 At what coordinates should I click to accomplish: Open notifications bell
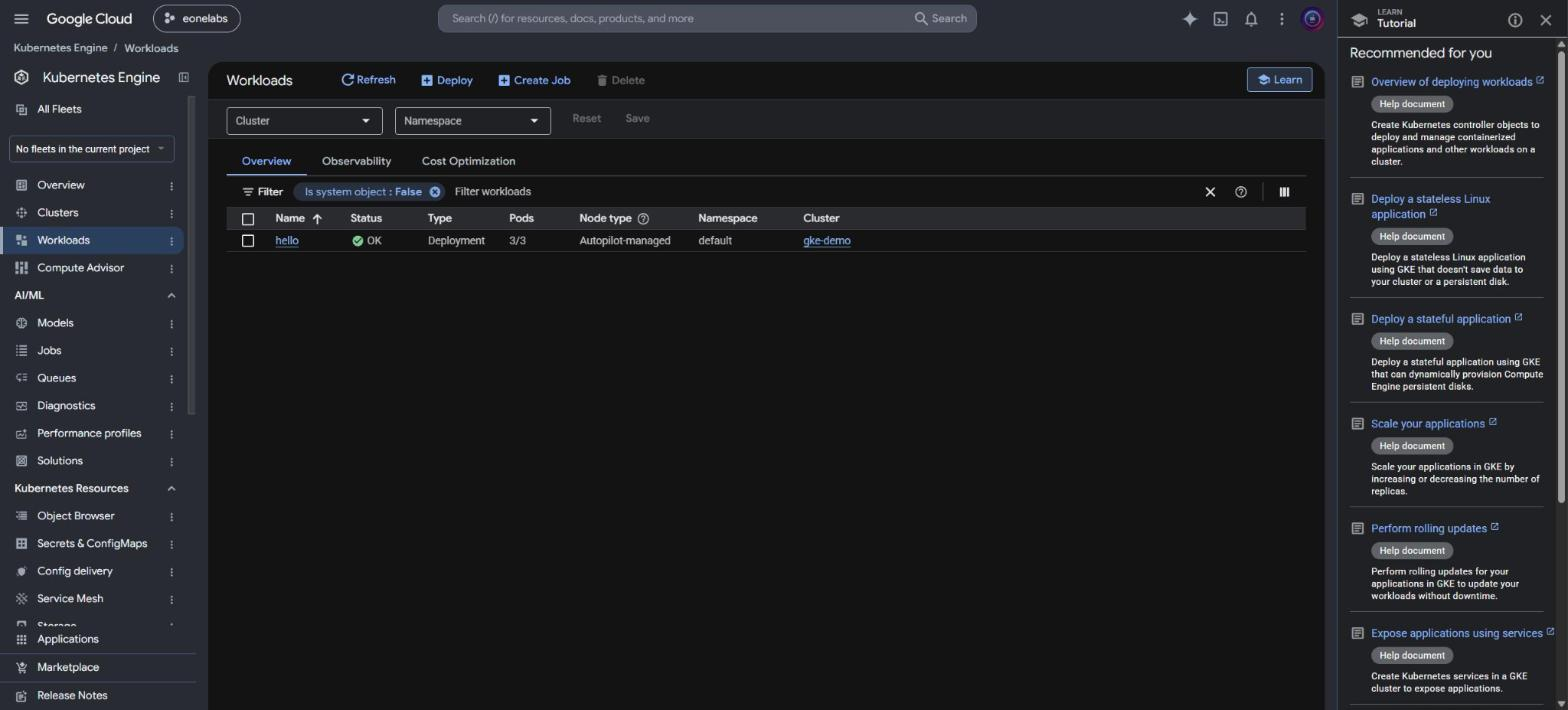[1251, 19]
